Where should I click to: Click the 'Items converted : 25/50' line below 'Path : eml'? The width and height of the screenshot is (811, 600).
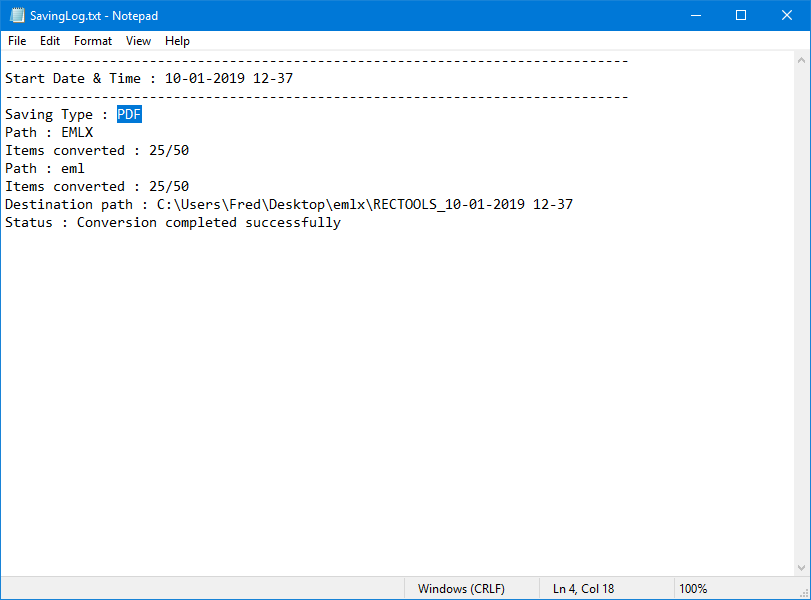97,187
